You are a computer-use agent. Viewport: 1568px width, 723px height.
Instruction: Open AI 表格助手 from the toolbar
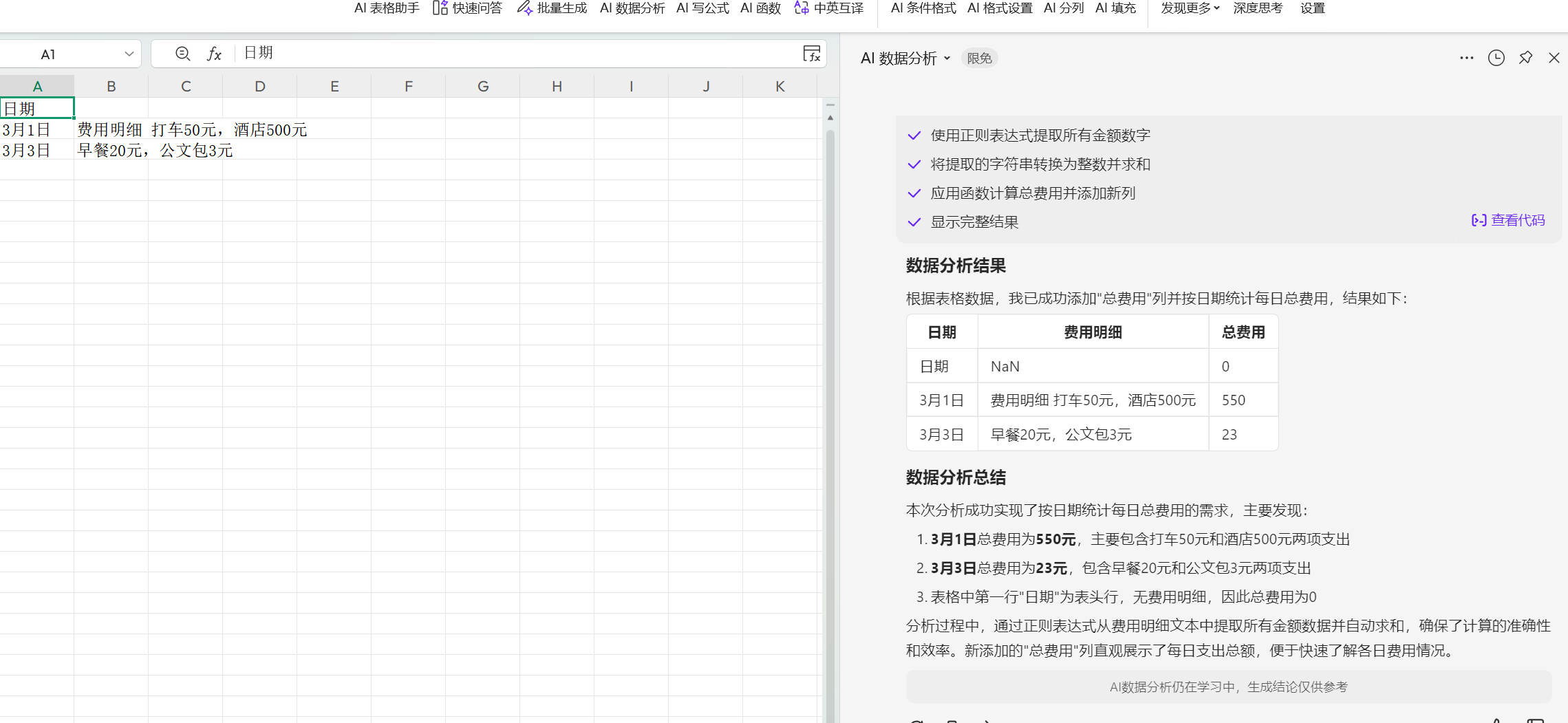pos(387,8)
